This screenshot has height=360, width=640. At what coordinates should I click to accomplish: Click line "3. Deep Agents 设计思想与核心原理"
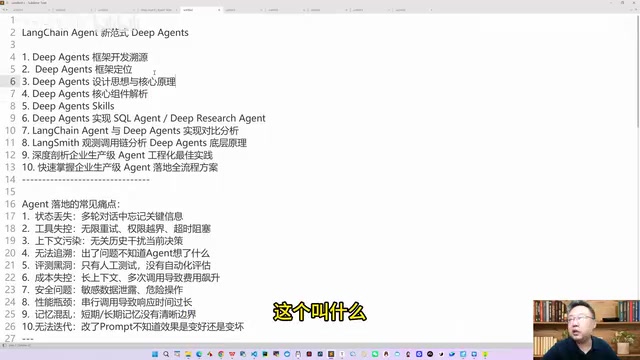[99, 82]
